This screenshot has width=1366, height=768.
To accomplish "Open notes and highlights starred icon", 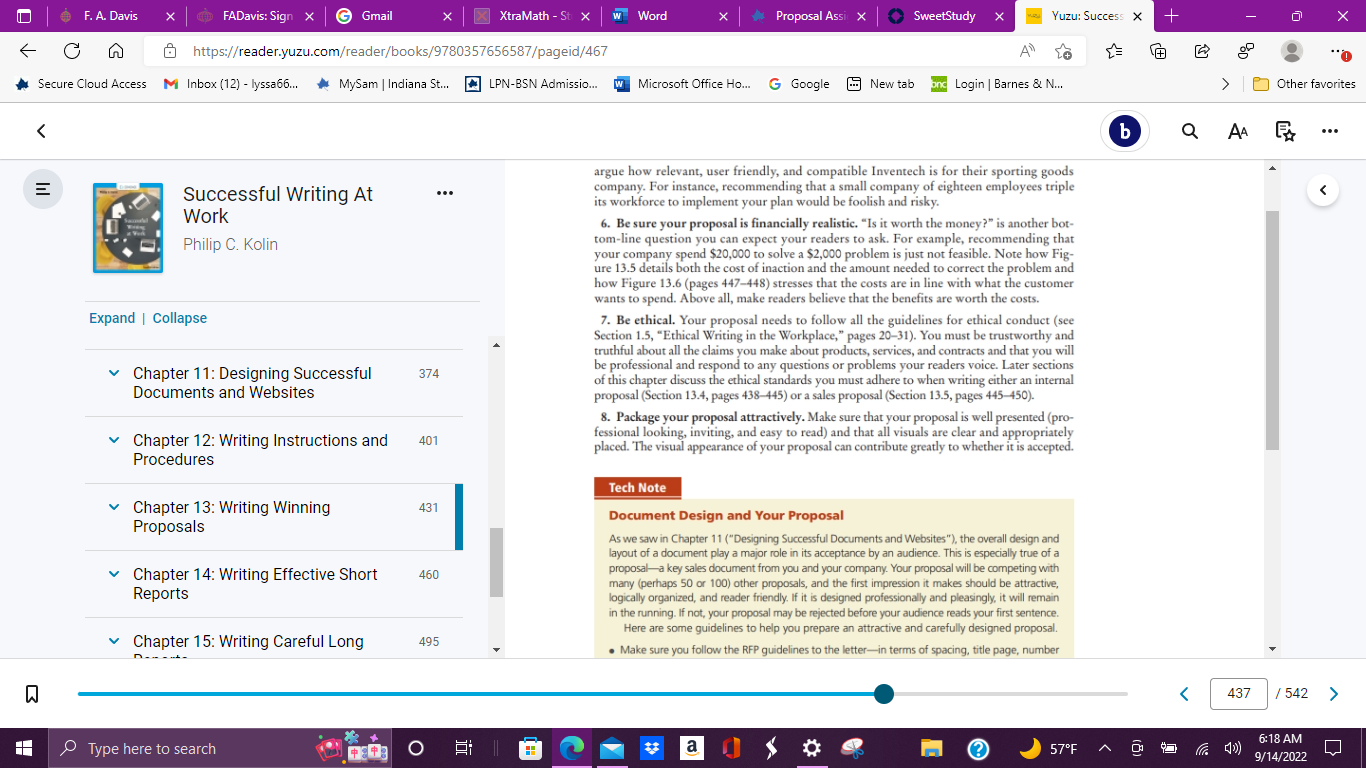I will coord(1286,131).
